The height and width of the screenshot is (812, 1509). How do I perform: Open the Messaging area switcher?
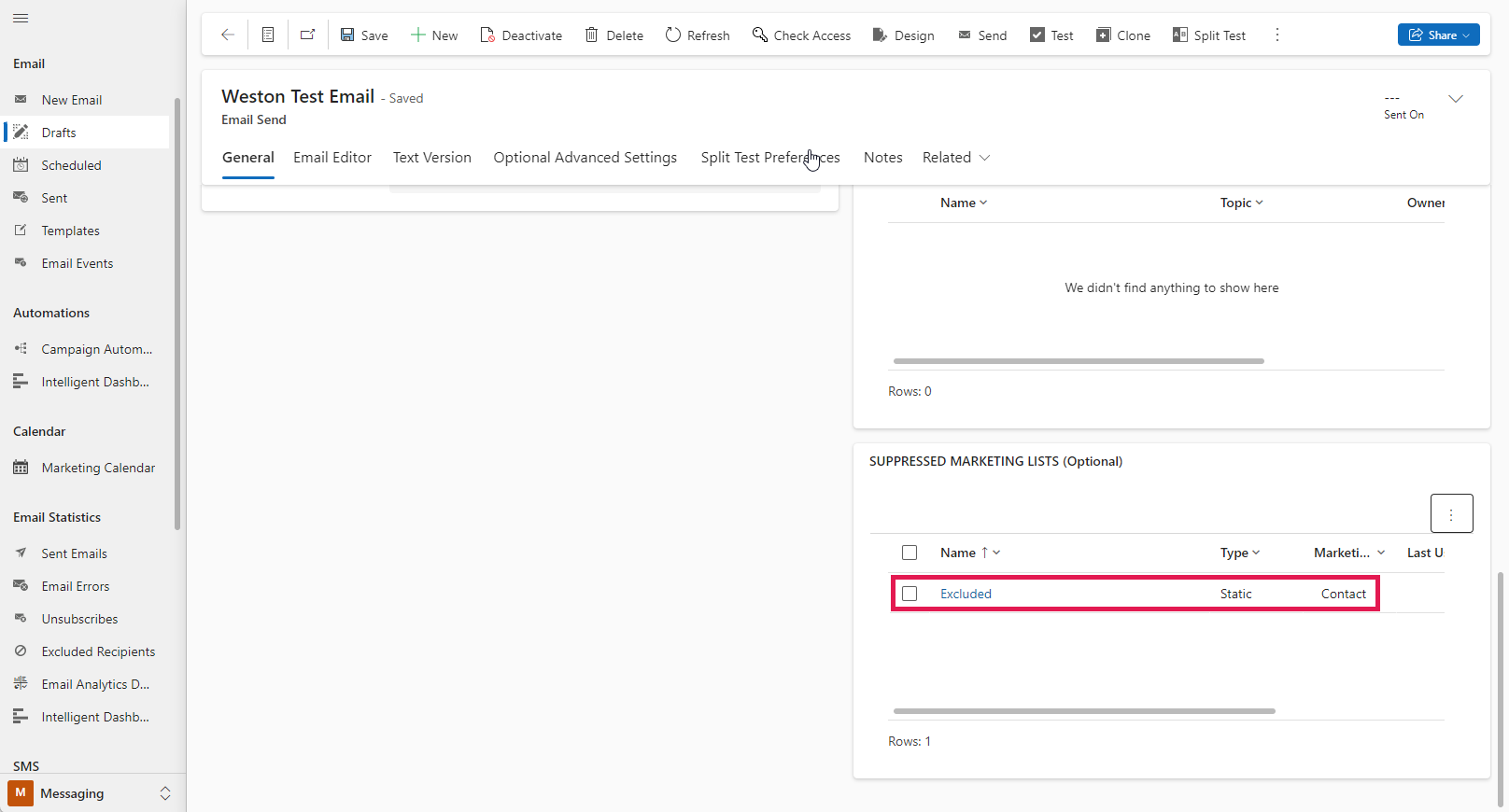(x=92, y=793)
